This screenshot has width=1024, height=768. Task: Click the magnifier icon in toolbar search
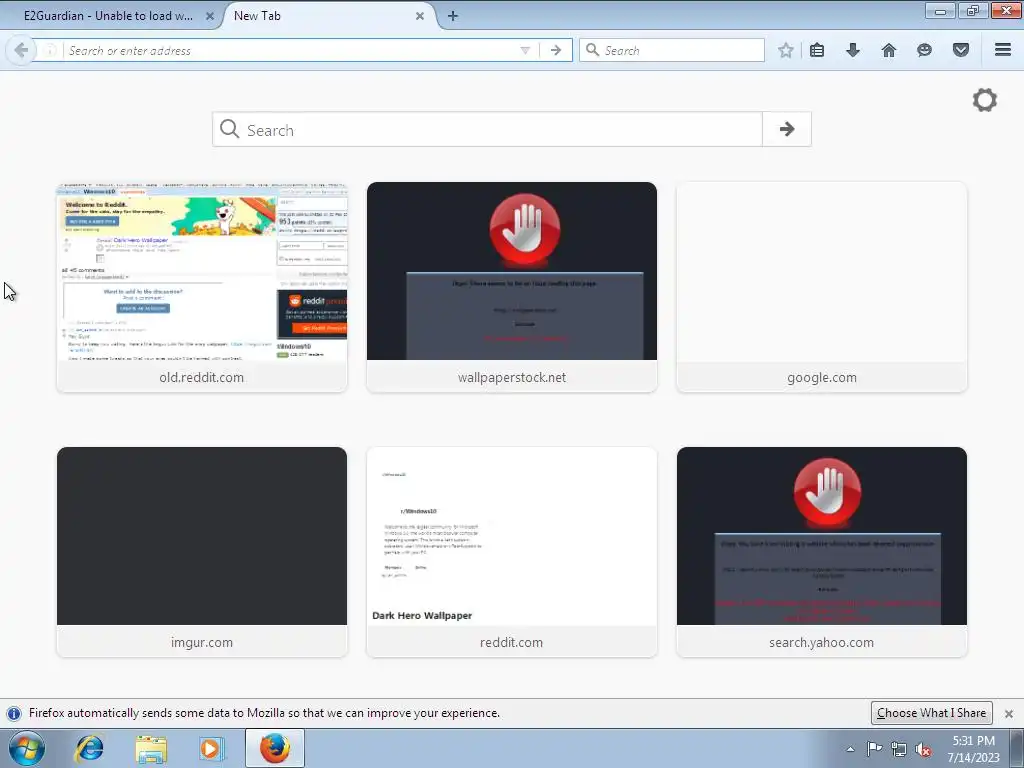[592, 50]
